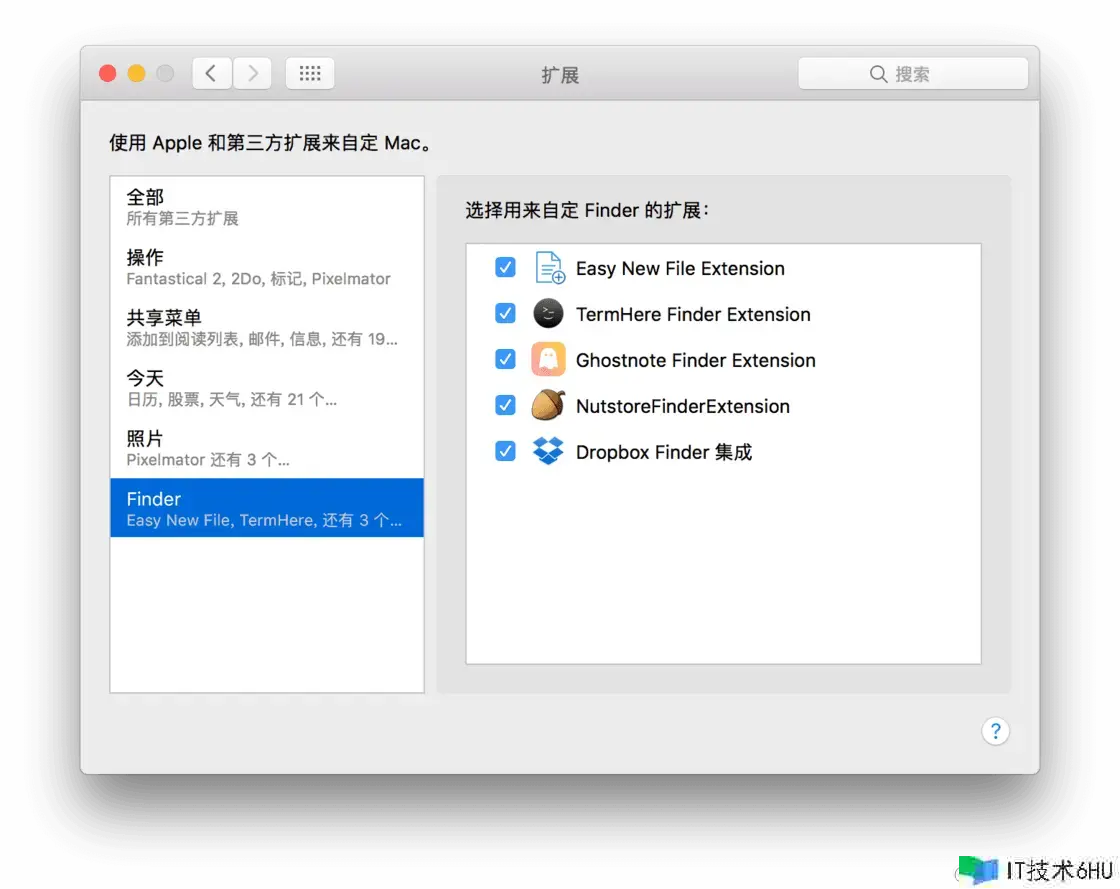The width and height of the screenshot is (1120, 889).
Task: Select 共享菜单 in extensions sidebar
Action: 267,327
